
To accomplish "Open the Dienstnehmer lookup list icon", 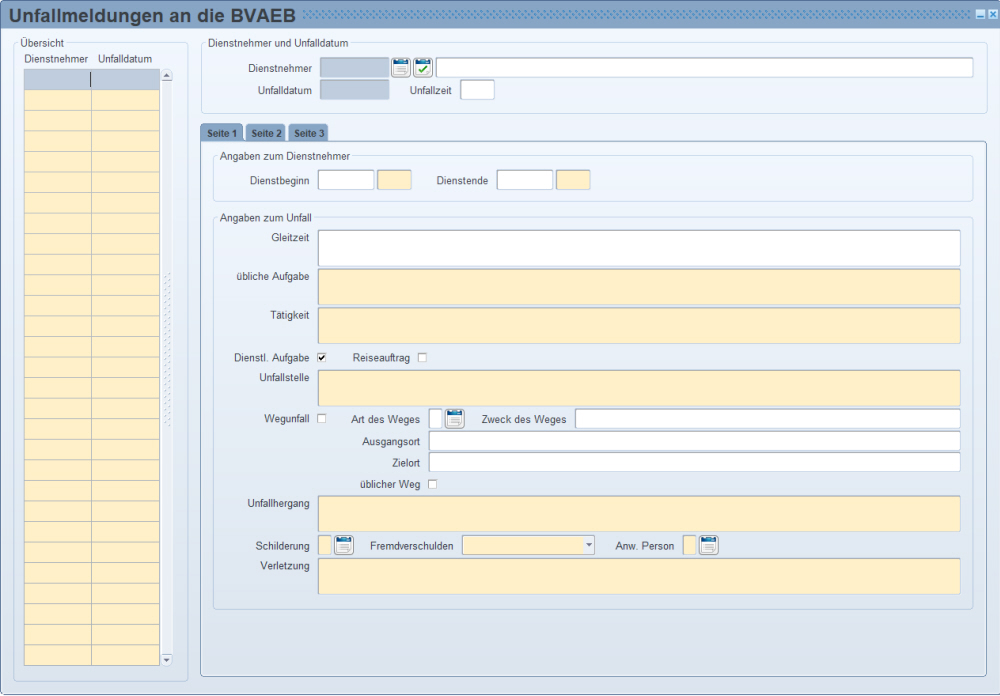I will tap(401, 68).
